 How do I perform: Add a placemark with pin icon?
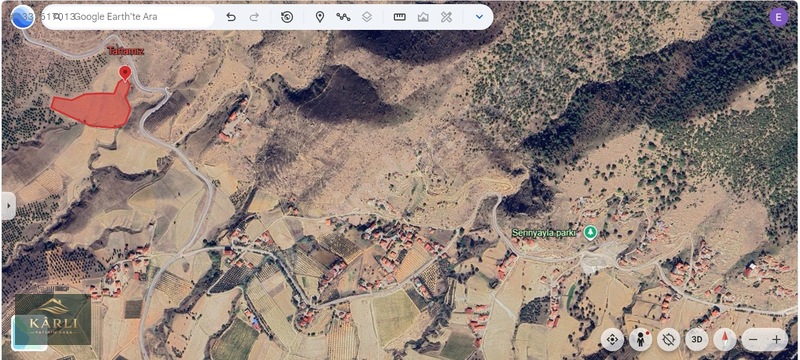[320, 17]
